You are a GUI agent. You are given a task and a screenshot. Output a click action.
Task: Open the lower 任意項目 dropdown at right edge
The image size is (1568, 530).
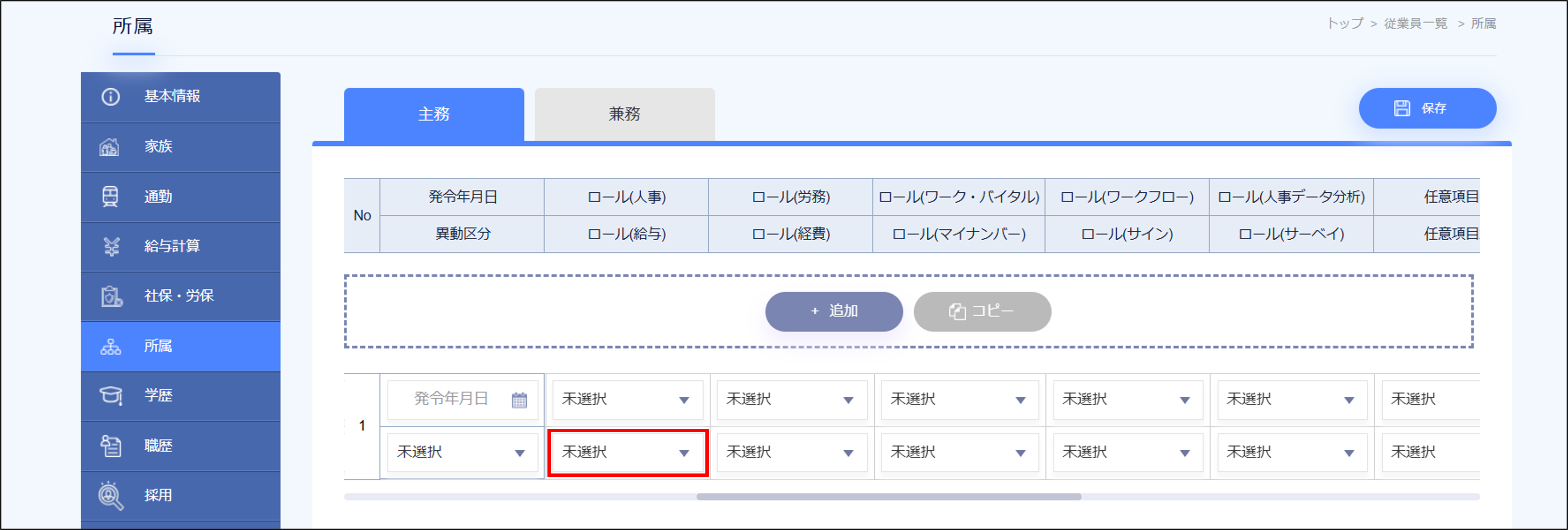(x=1430, y=453)
